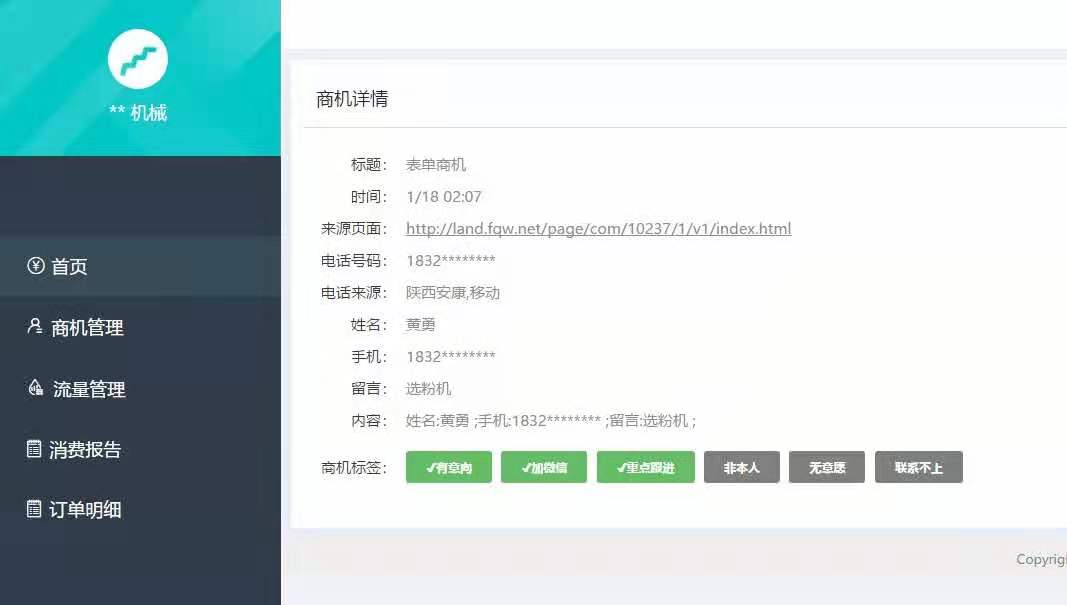Viewport: 1067px width, 605px height.
Task: Click the 内容 summary line text
Action: coord(551,421)
